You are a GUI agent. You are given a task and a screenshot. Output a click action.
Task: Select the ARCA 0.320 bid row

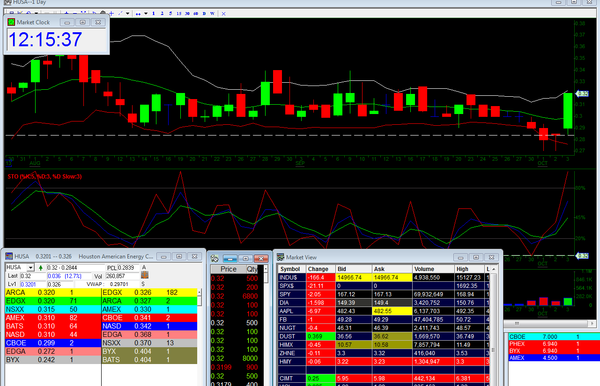(53, 293)
